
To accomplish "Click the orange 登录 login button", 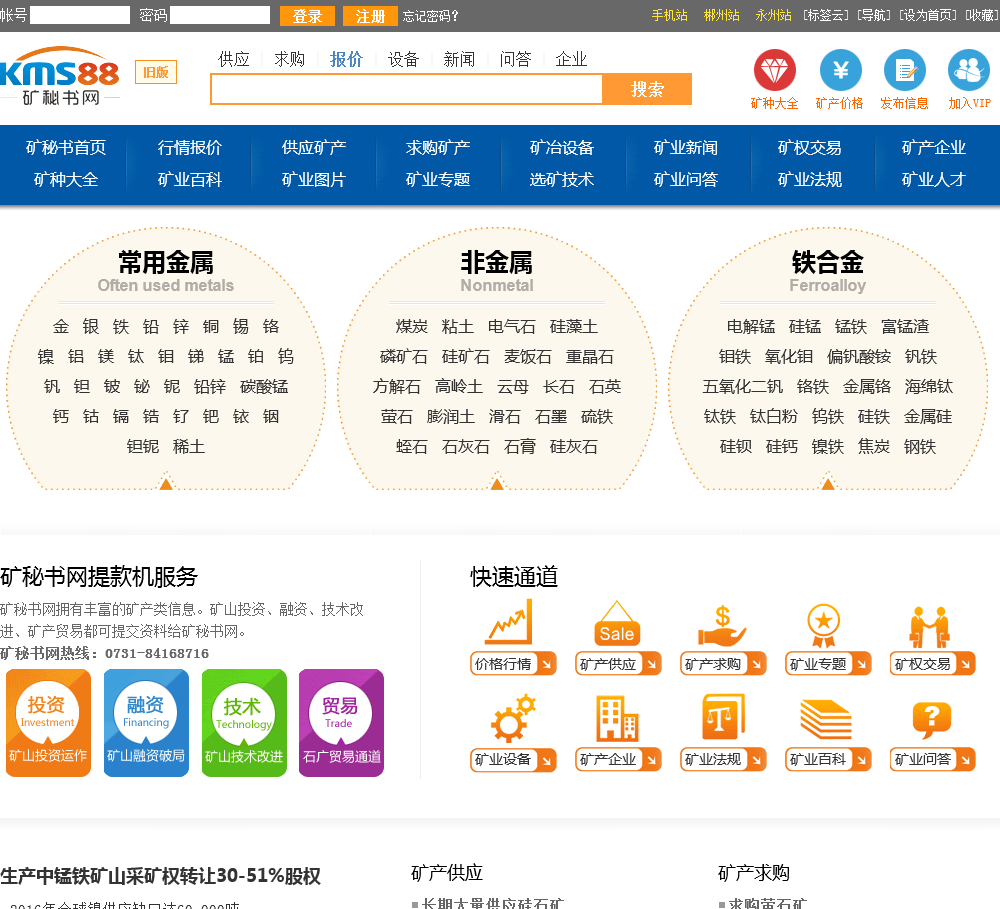I will (307, 16).
